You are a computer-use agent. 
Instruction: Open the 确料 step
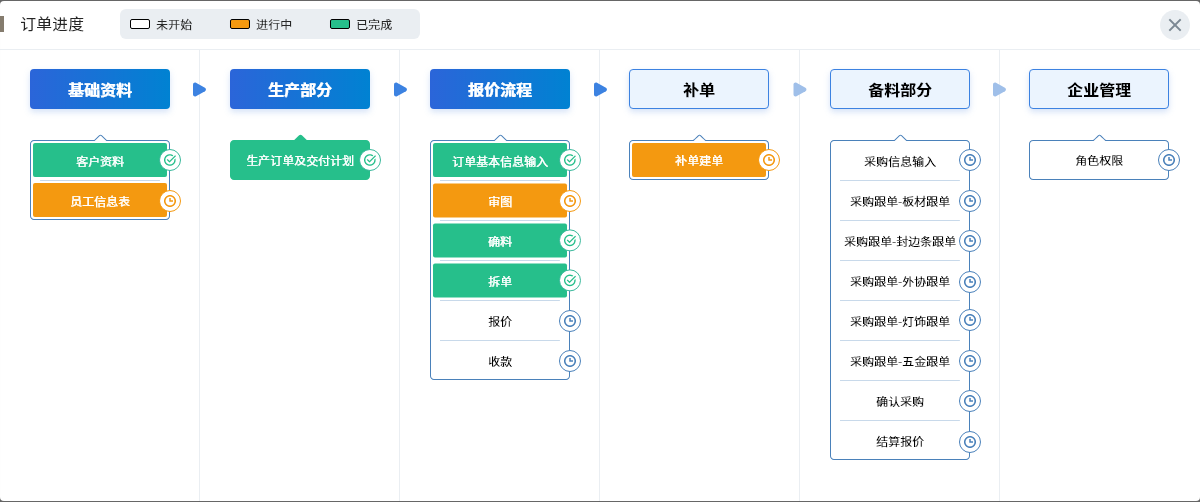(x=500, y=241)
